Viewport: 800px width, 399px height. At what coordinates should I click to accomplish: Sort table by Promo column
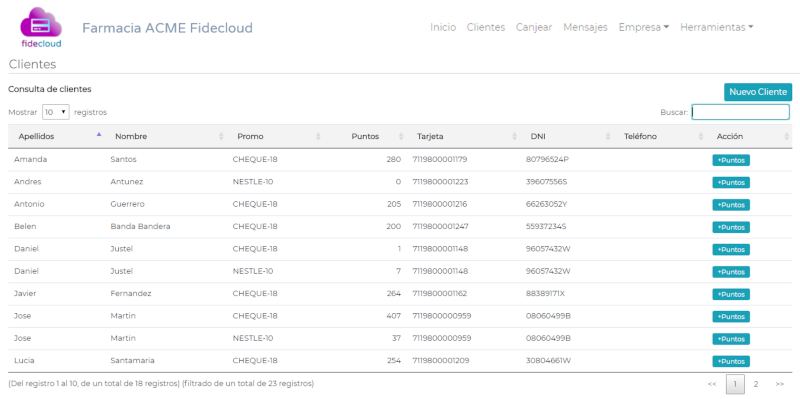point(275,136)
